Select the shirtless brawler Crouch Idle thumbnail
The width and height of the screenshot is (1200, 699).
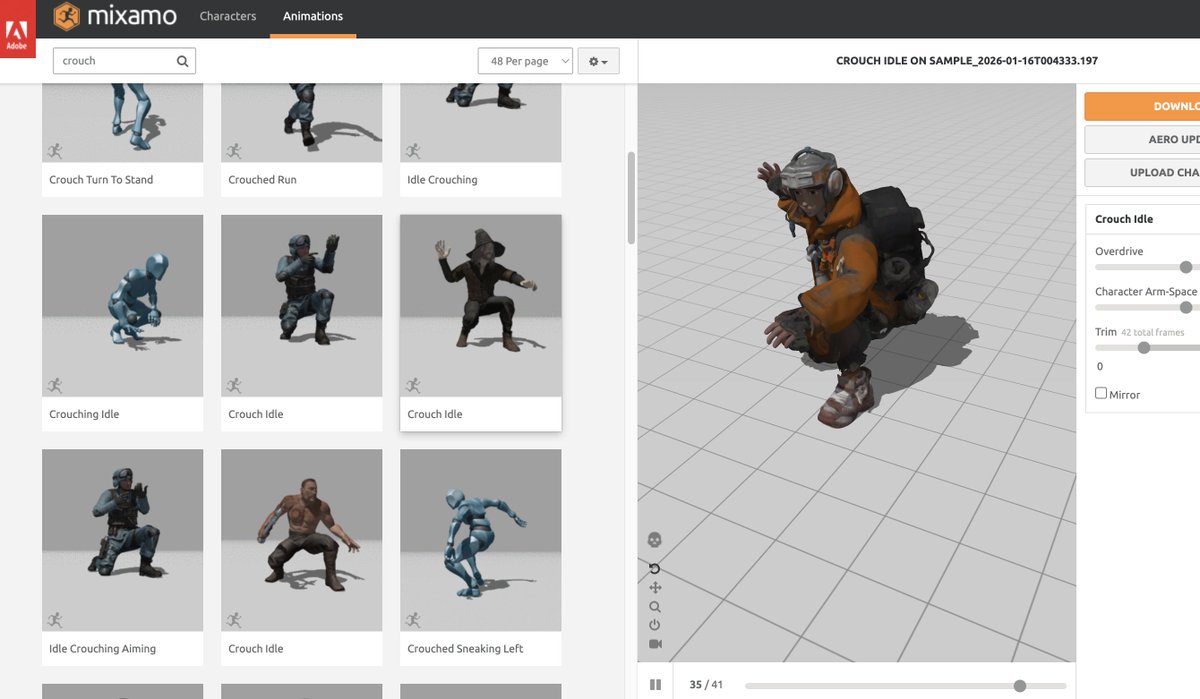301,540
